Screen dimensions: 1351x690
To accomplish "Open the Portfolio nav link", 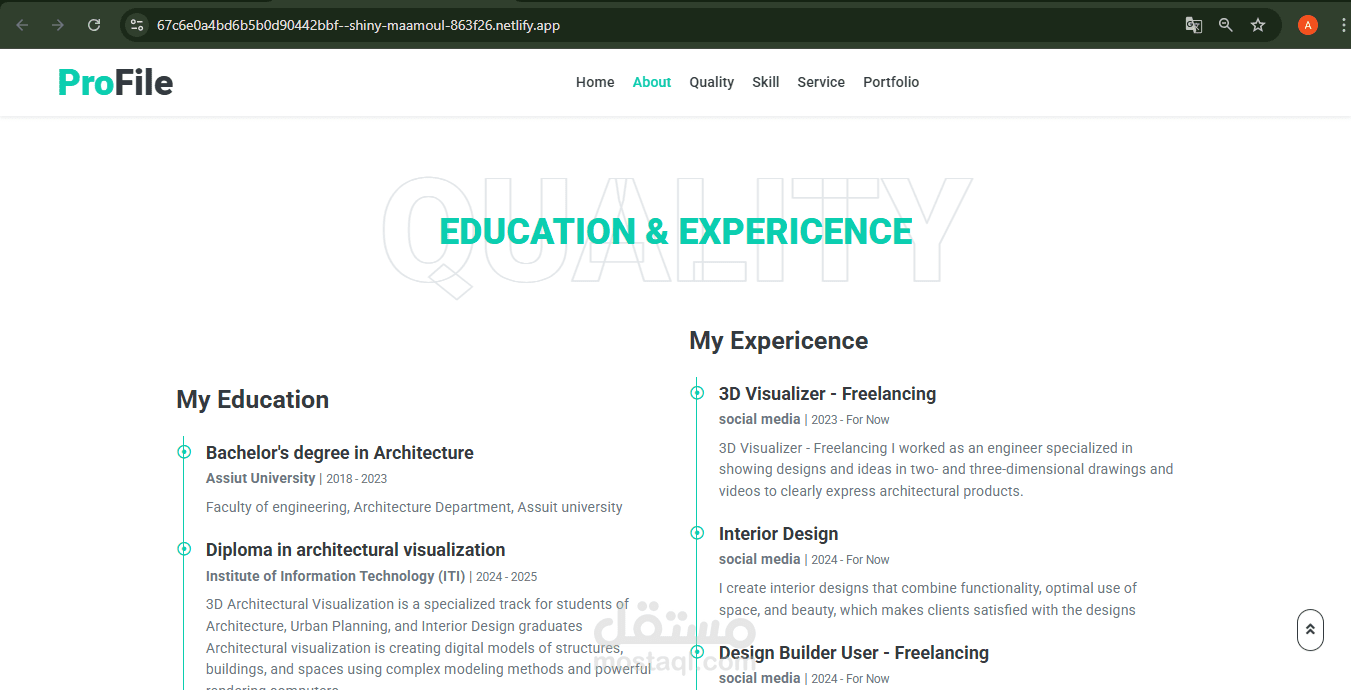I will coord(891,82).
